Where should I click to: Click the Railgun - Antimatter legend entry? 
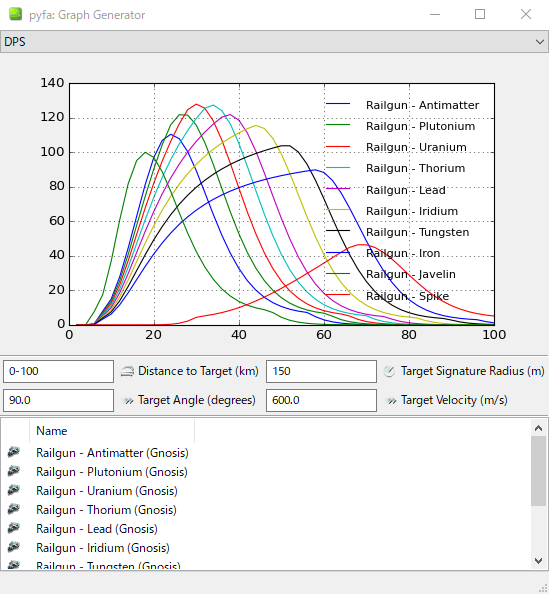(x=402, y=105)
